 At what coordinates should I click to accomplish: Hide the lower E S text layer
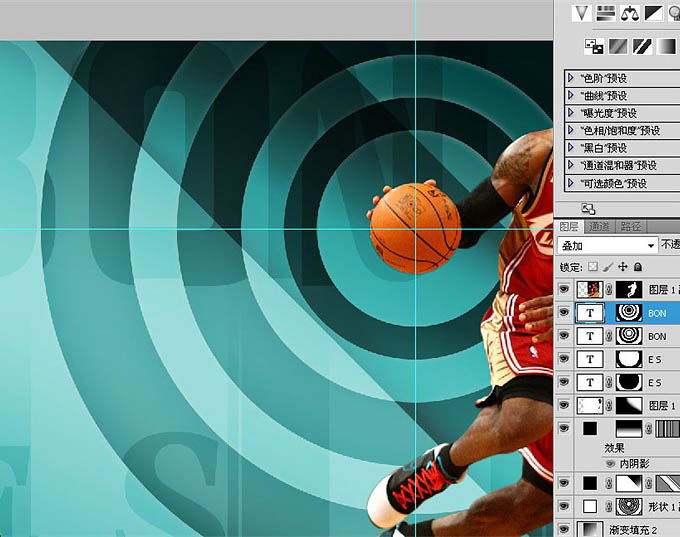564,382
